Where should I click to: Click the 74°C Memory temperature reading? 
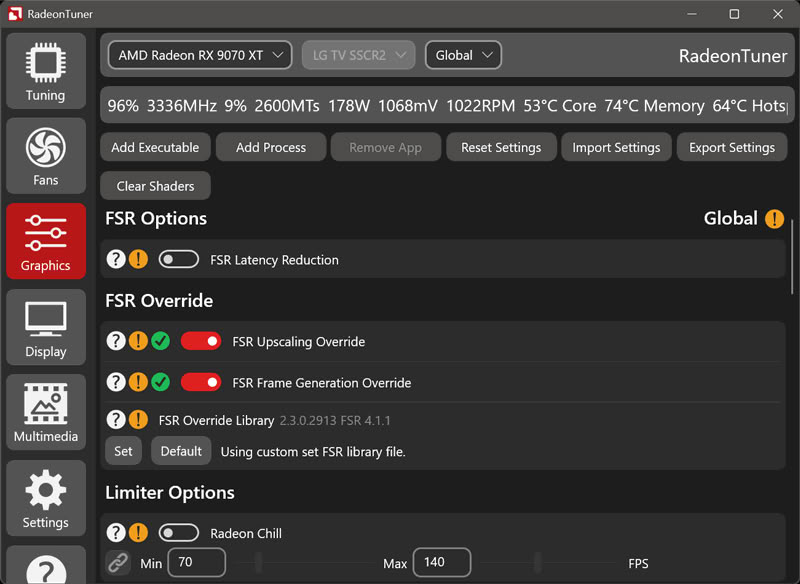click(655, 106)
